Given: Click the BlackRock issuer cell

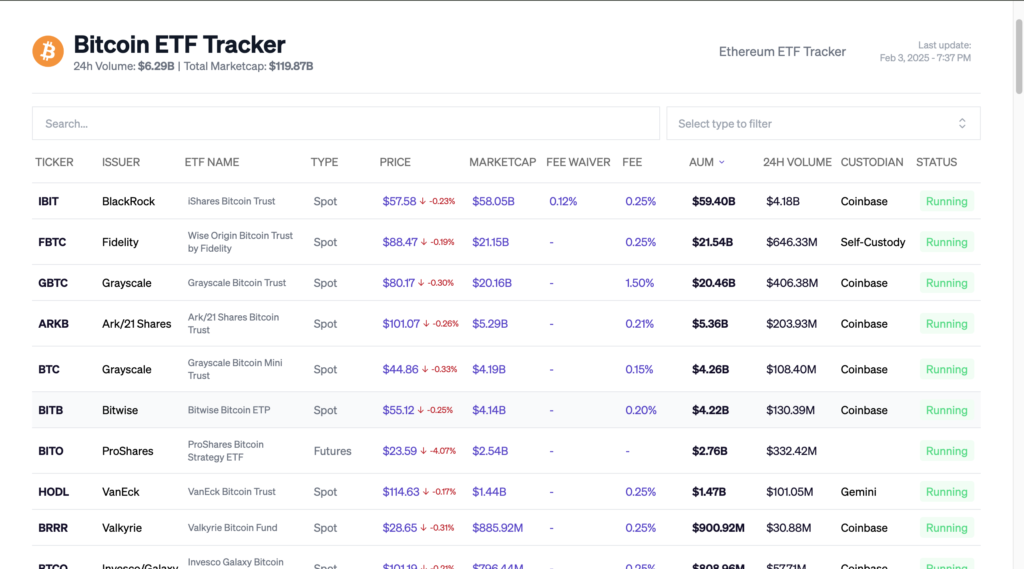Looking at the screenshot, I should 128,201.
